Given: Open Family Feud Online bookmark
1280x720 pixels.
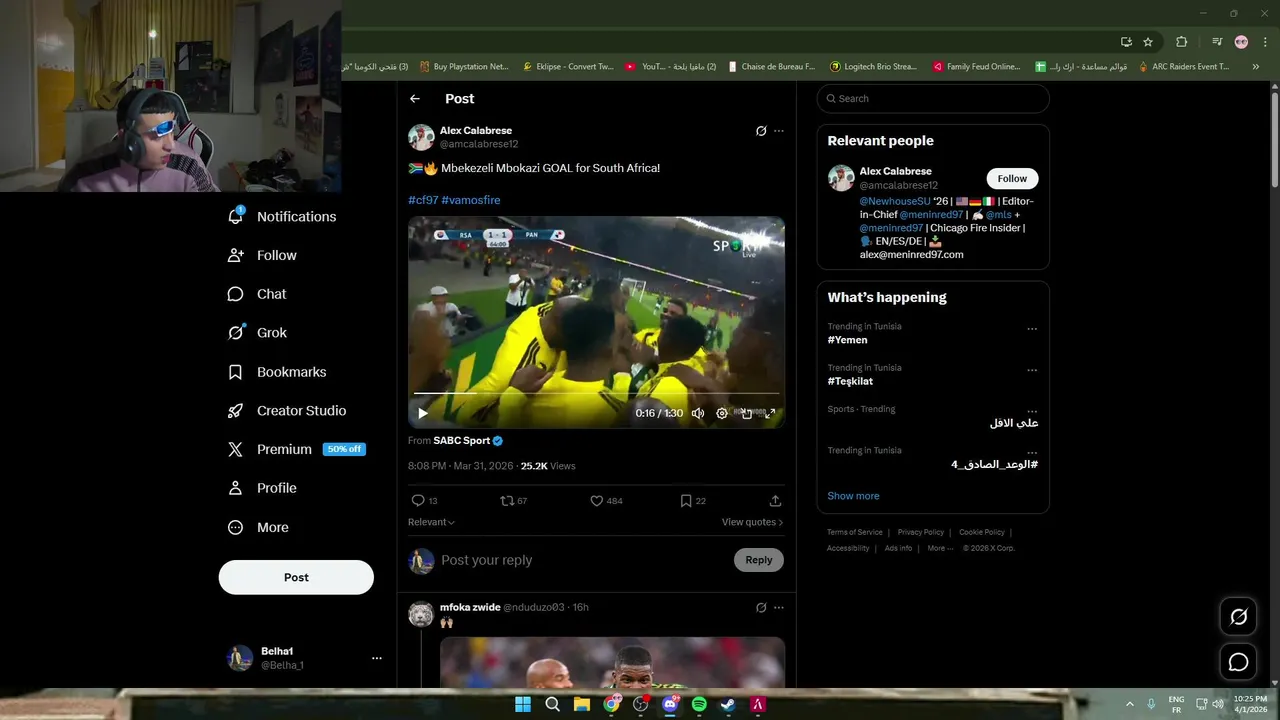Looking at the screenshot, I should pos(977,67).
